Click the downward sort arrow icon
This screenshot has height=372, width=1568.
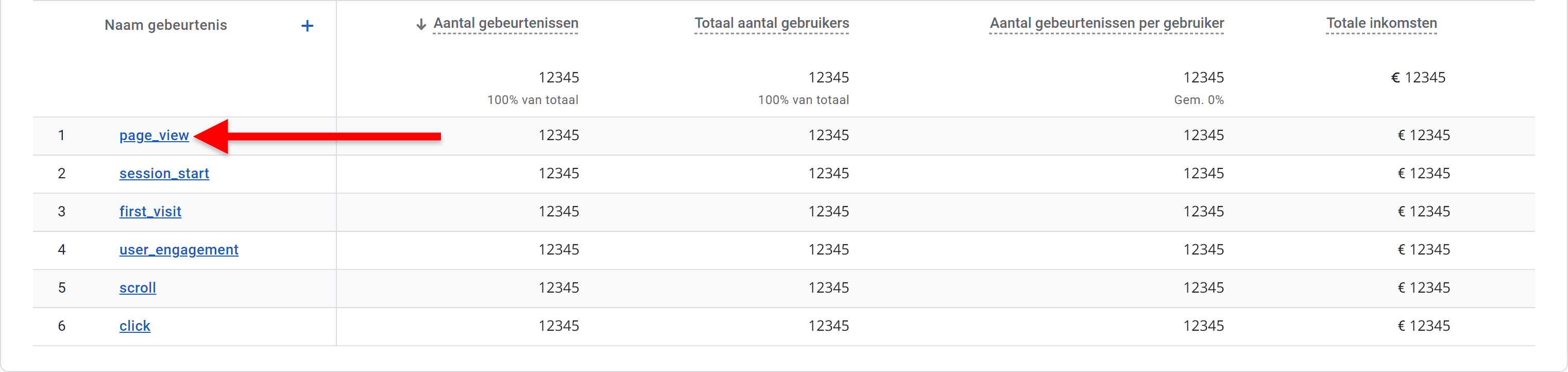point(421,24)
